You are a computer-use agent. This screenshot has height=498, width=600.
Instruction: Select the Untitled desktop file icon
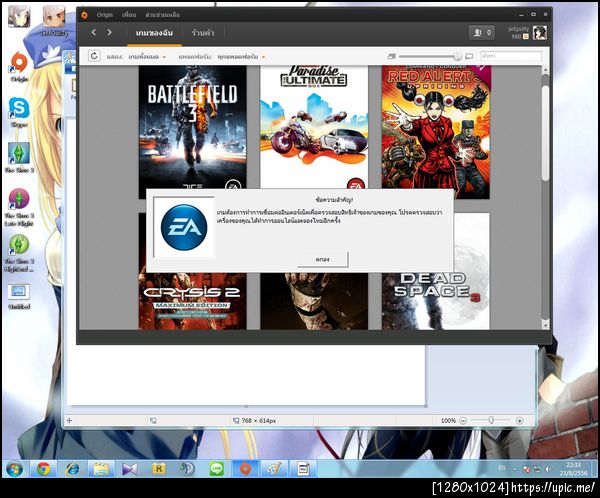click(x=19, y=297)
